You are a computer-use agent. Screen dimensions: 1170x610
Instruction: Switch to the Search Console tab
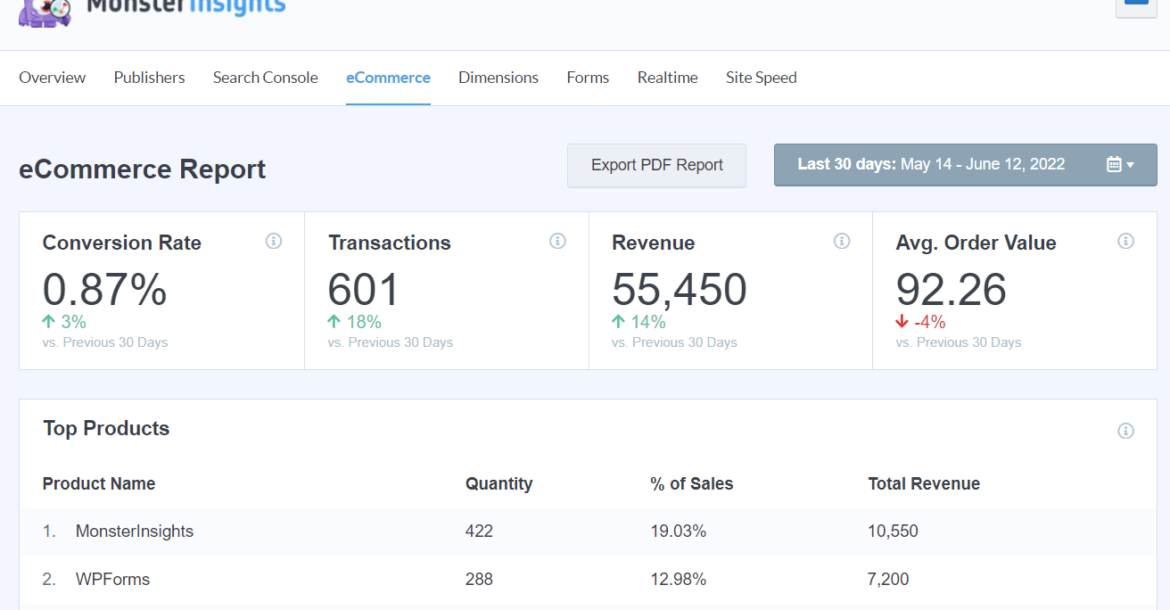click(x=265, y=77)
